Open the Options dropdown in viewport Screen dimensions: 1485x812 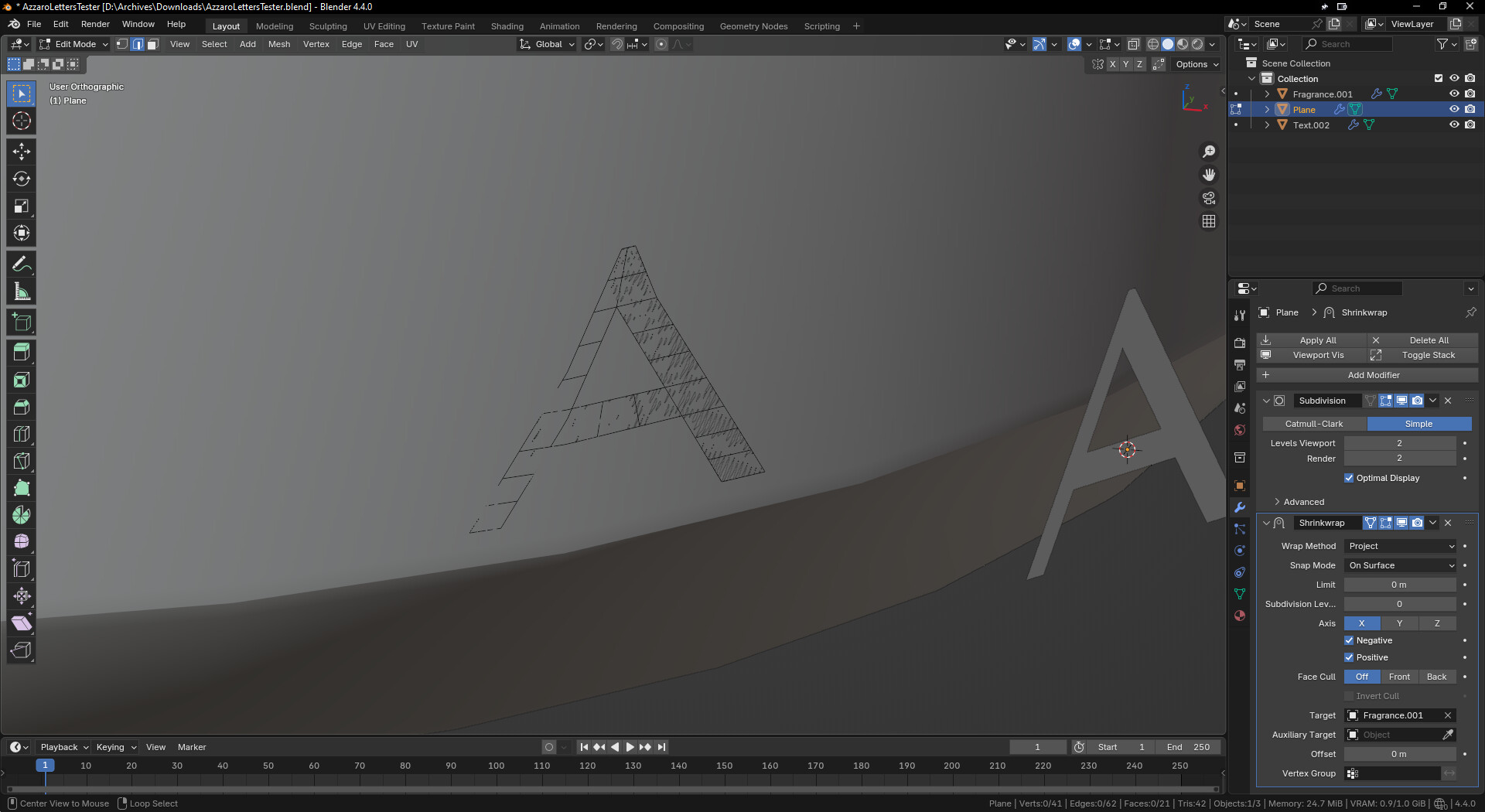[1197, 64]
